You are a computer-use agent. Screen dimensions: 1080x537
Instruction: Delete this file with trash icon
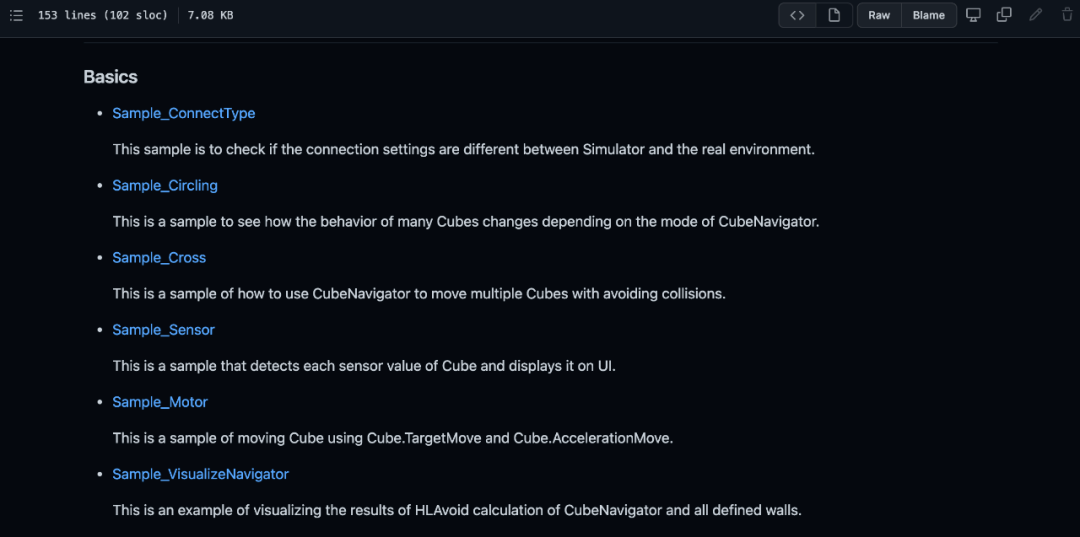1067,15
